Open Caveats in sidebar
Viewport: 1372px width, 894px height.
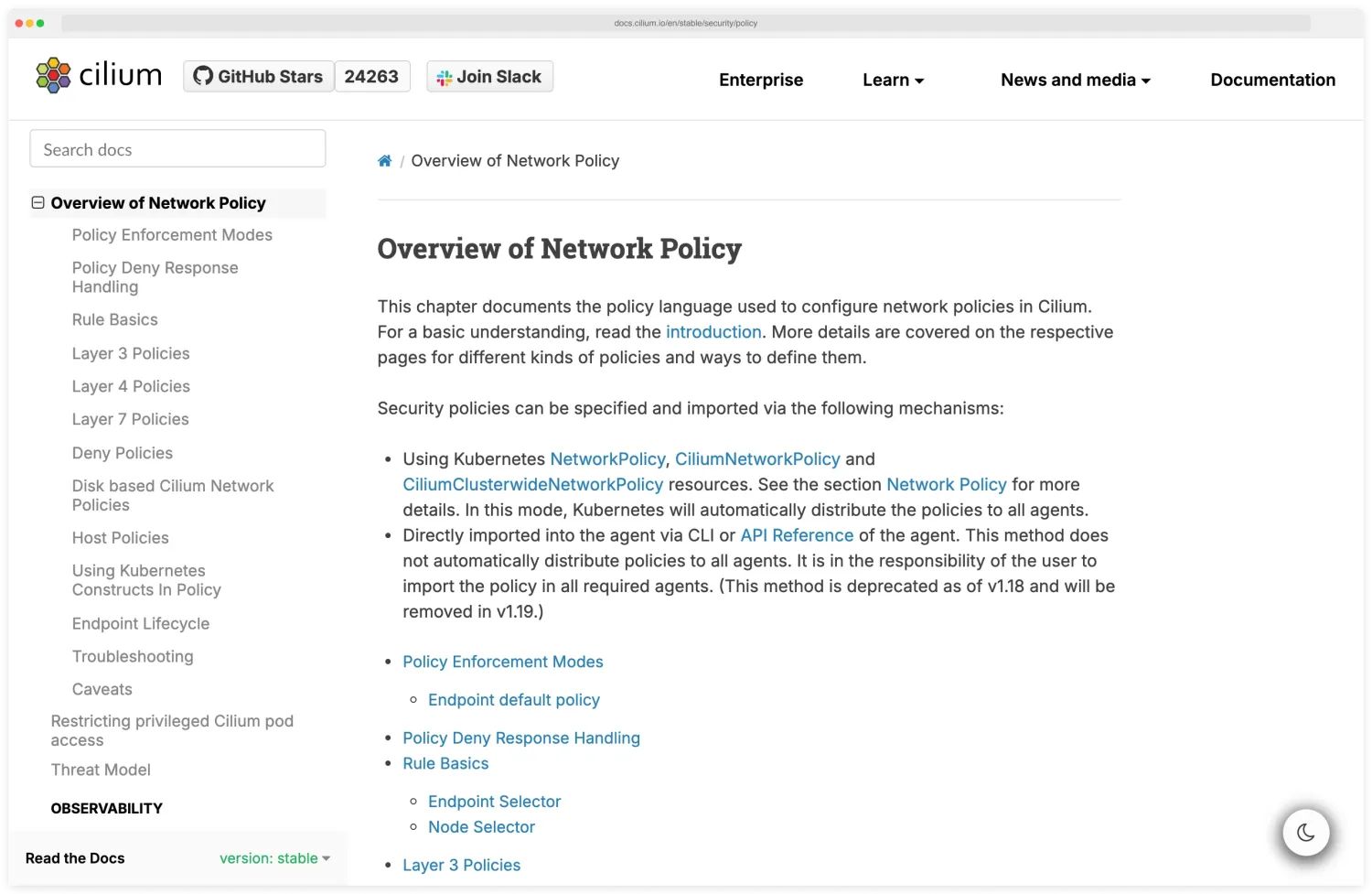tap(102, 690)
